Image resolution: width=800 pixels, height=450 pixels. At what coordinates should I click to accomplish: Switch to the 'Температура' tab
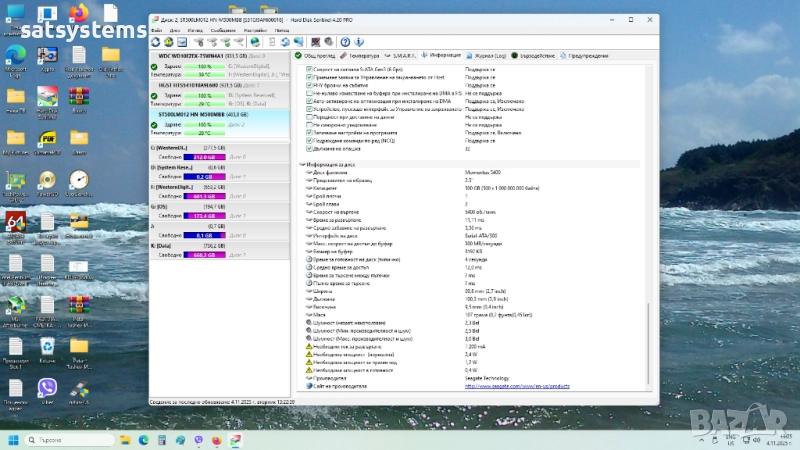(366, 55)
